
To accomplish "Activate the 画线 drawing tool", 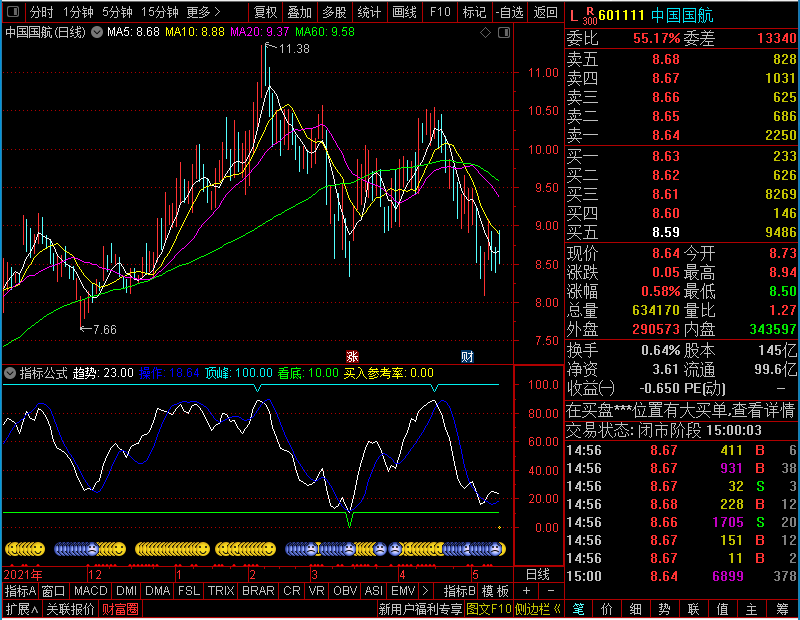I will 404,12.
